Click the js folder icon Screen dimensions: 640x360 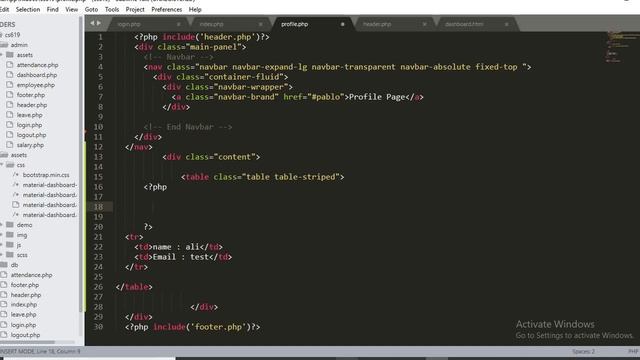(10, 245)
